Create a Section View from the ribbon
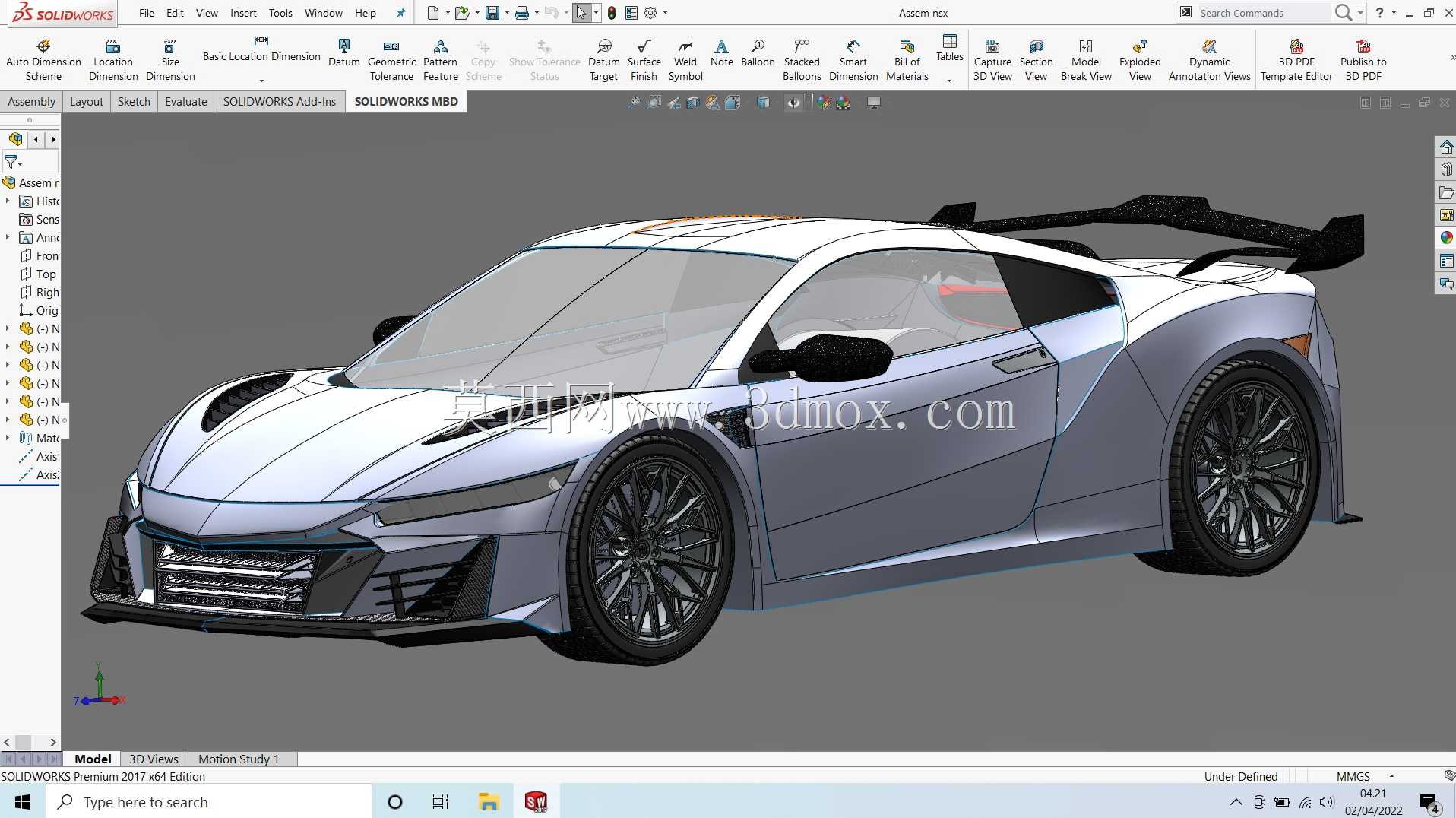1456x818 pixels. coord(1037,60)
